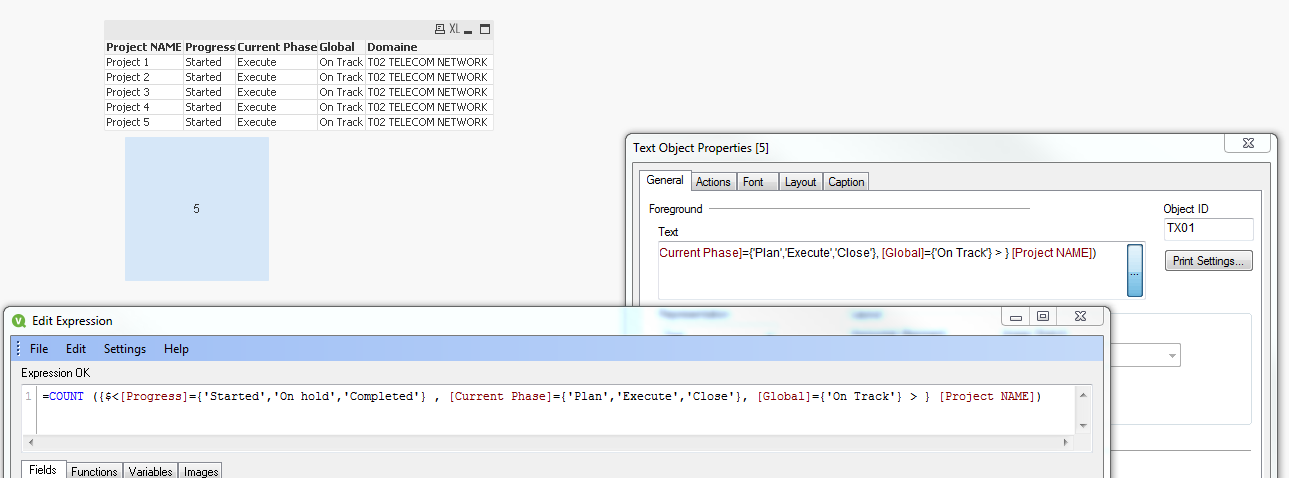
Task: Close the Edit Expression window
Action: [x=1078, y=316]
